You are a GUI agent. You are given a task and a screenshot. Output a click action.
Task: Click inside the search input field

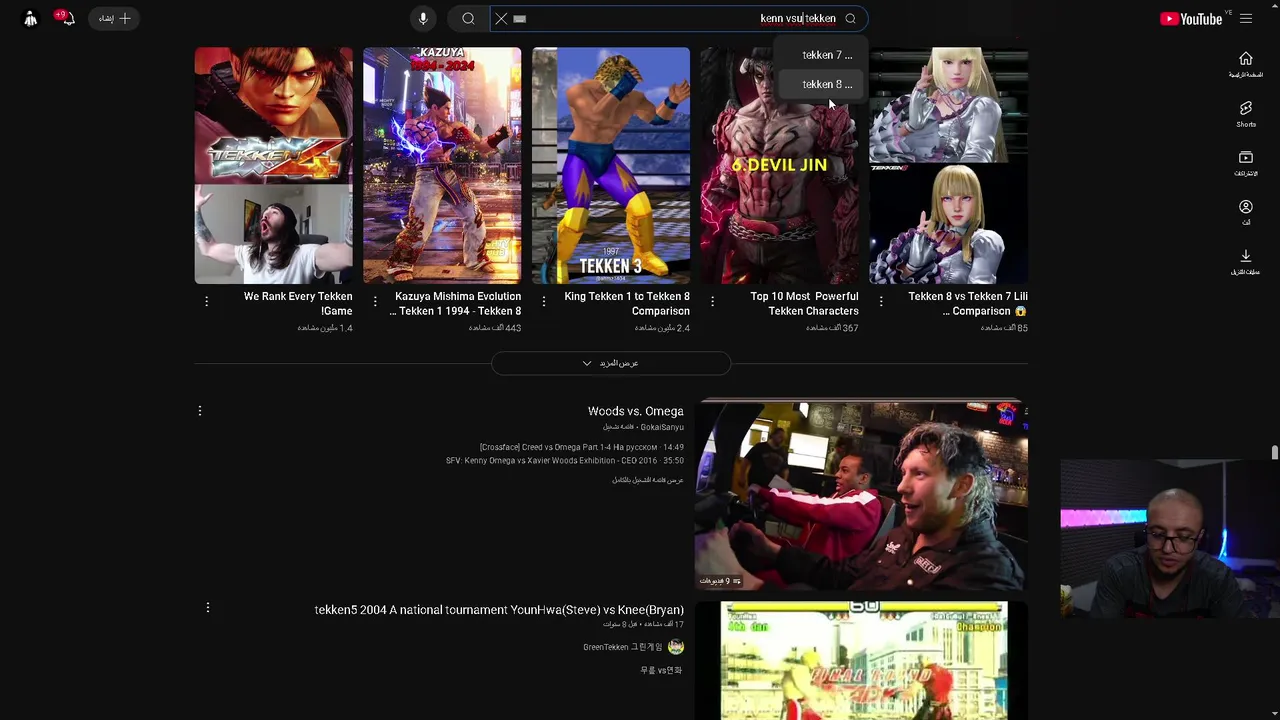pos(680,19)
